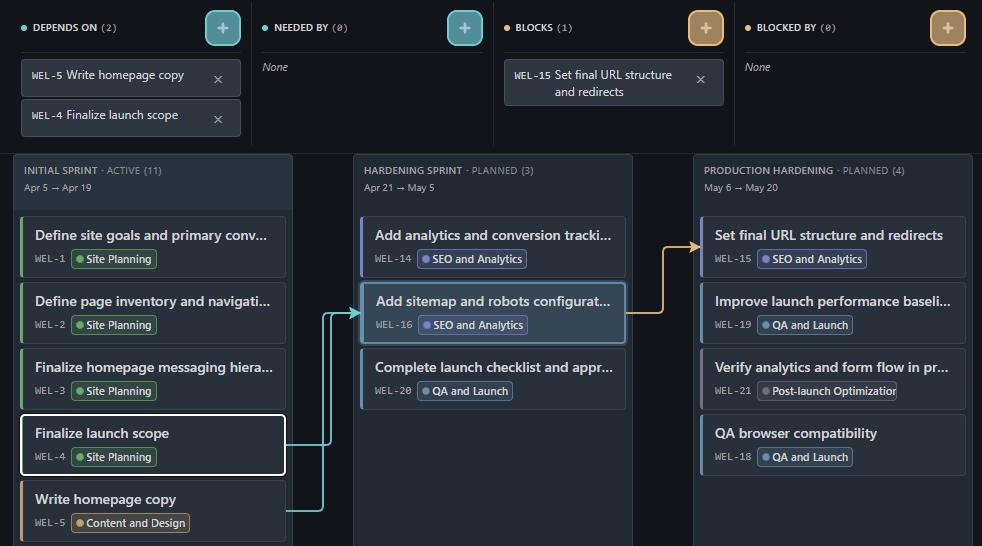Open card Add analytics and conversion tracki...
982x546 pixels.
(493, 247)
